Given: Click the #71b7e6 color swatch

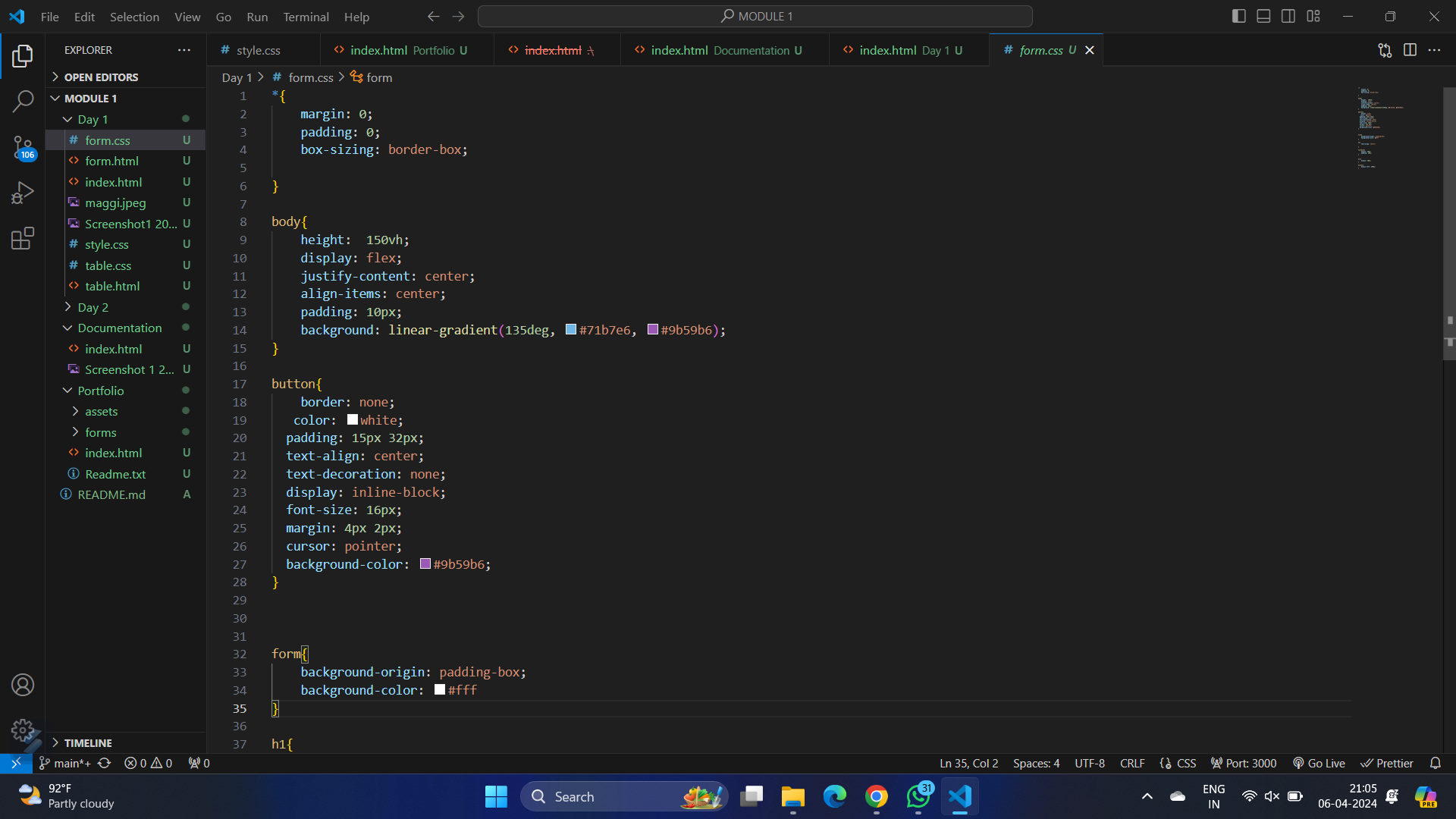Looking at the screenshot, I should tap(571, 330).
